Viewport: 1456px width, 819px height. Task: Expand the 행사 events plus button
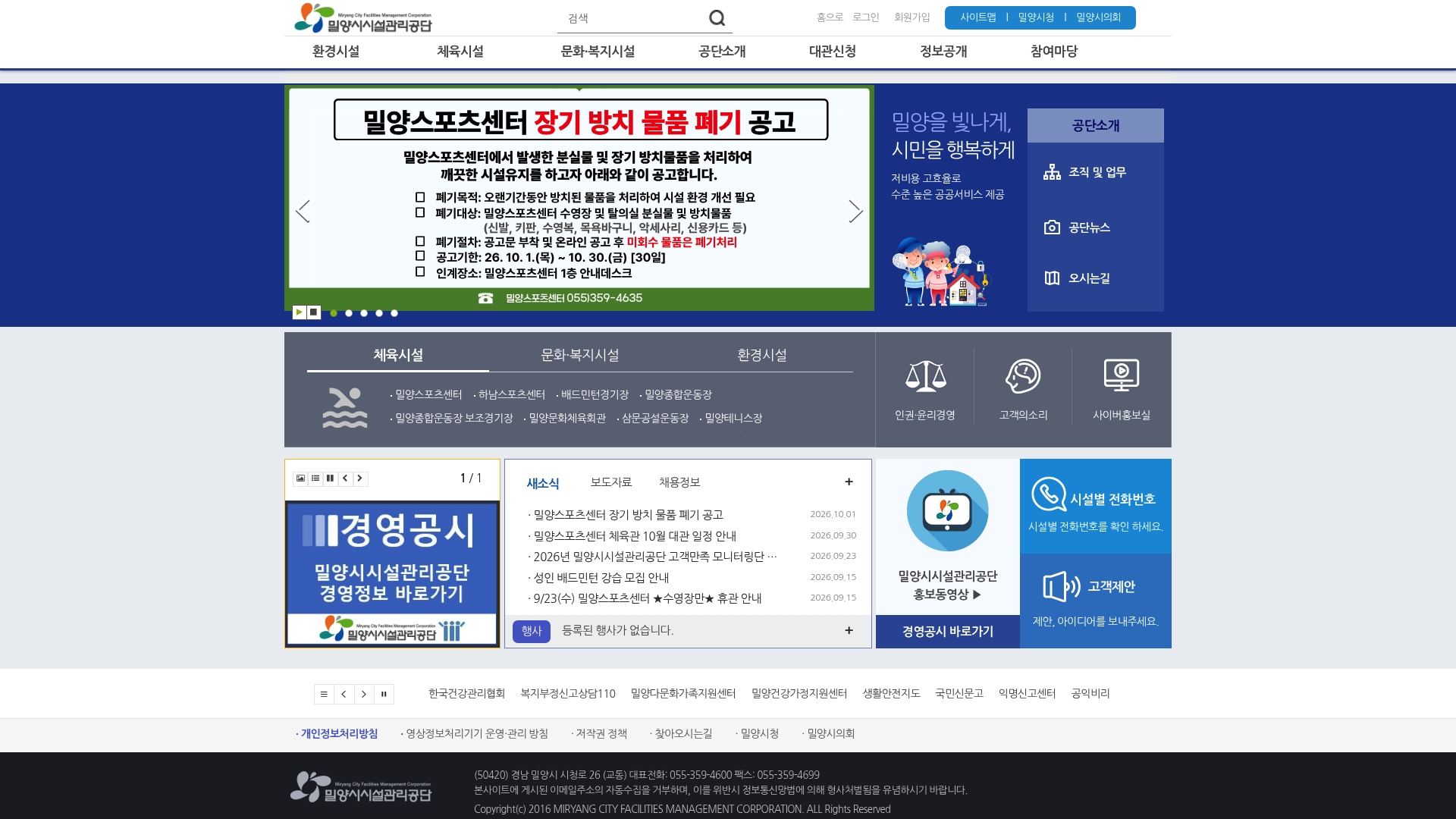[849, 631]
